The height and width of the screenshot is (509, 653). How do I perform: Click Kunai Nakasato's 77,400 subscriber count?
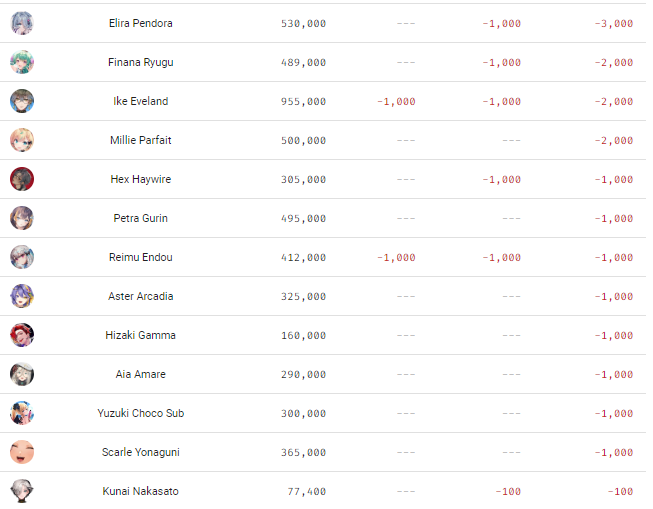[x=306, y=491]
